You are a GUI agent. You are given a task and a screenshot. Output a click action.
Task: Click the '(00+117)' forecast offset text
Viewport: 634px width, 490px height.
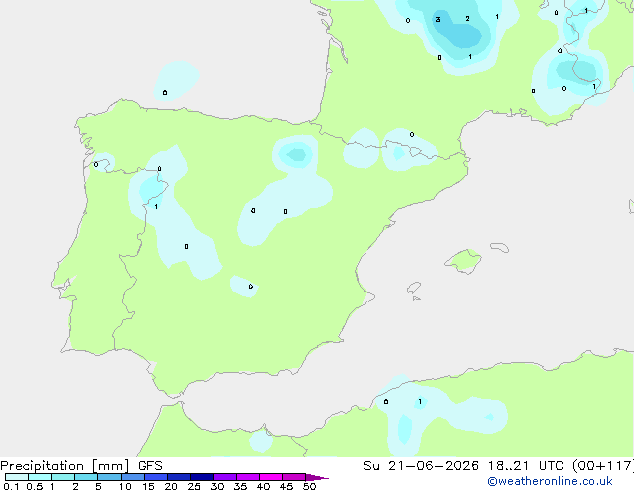tap(603, 466)
